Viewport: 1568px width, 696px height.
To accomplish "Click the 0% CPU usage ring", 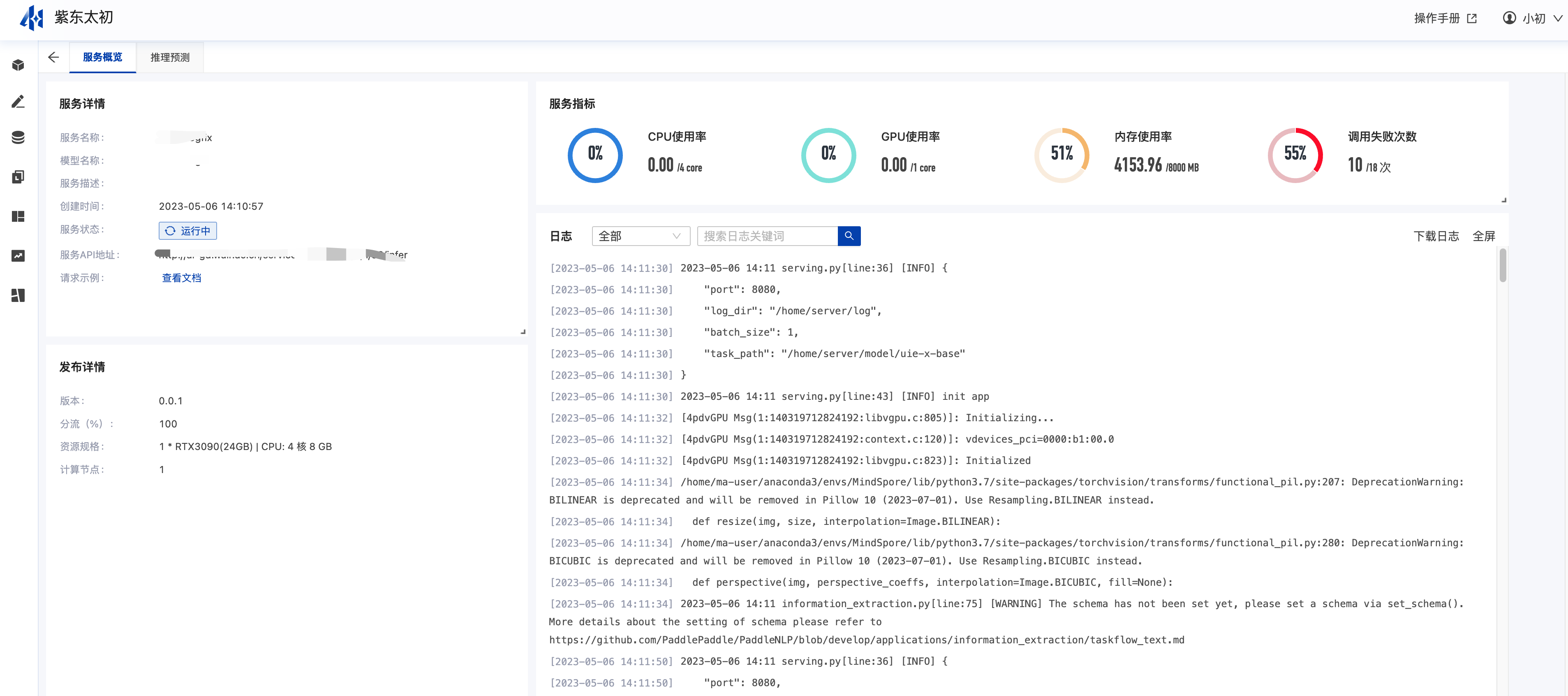I will [x=595, y=155].
